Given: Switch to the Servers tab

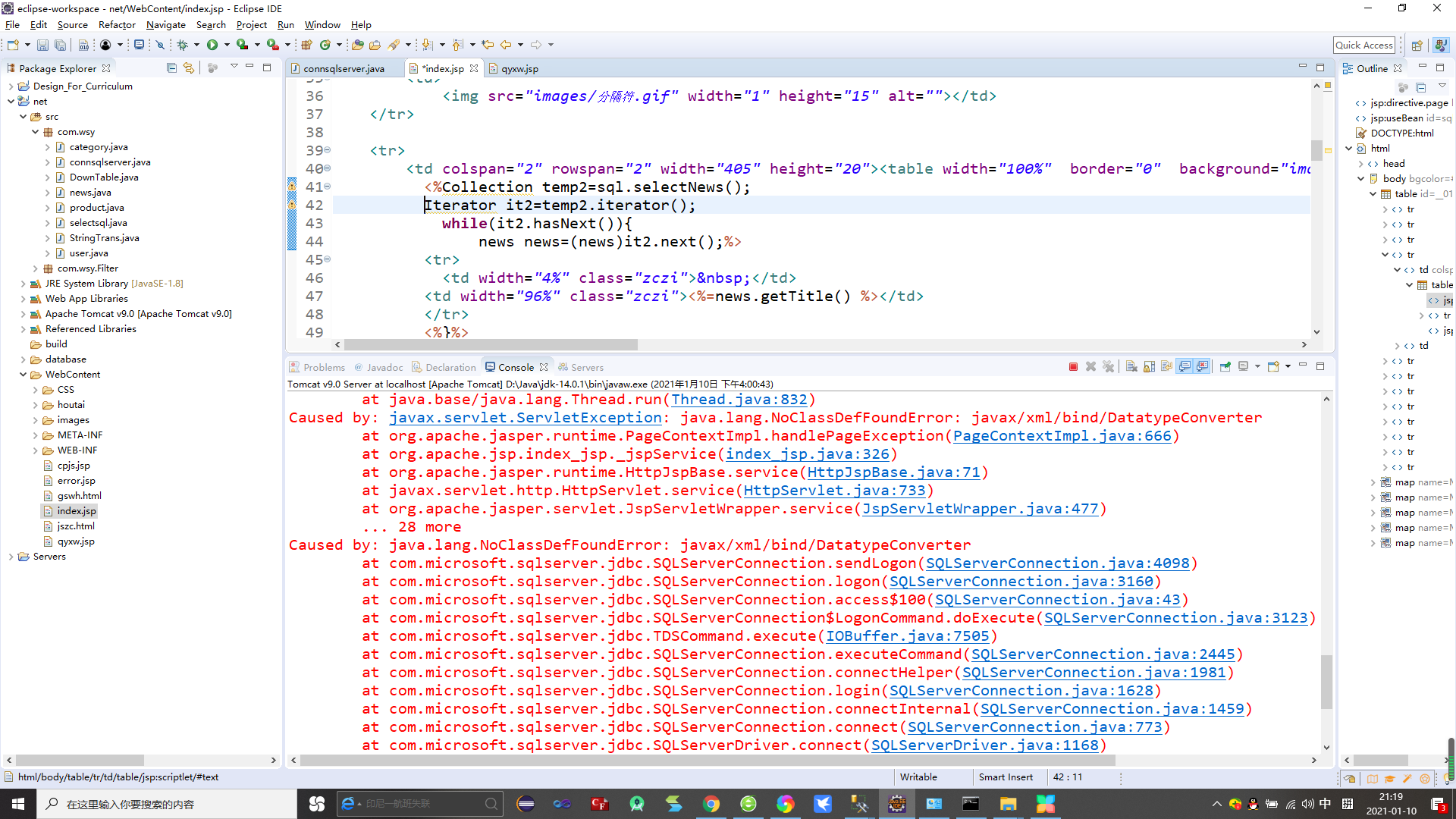Looking at the screenshot, I should coord(581,367).
